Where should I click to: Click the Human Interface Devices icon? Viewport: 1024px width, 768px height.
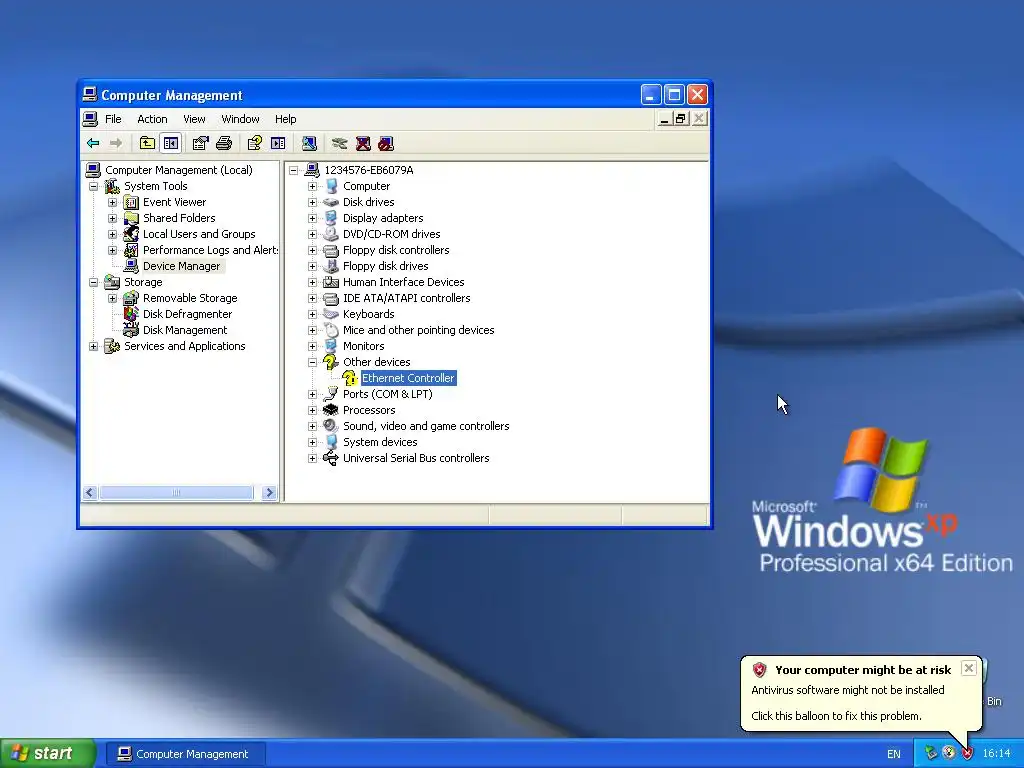coord(331,282)
